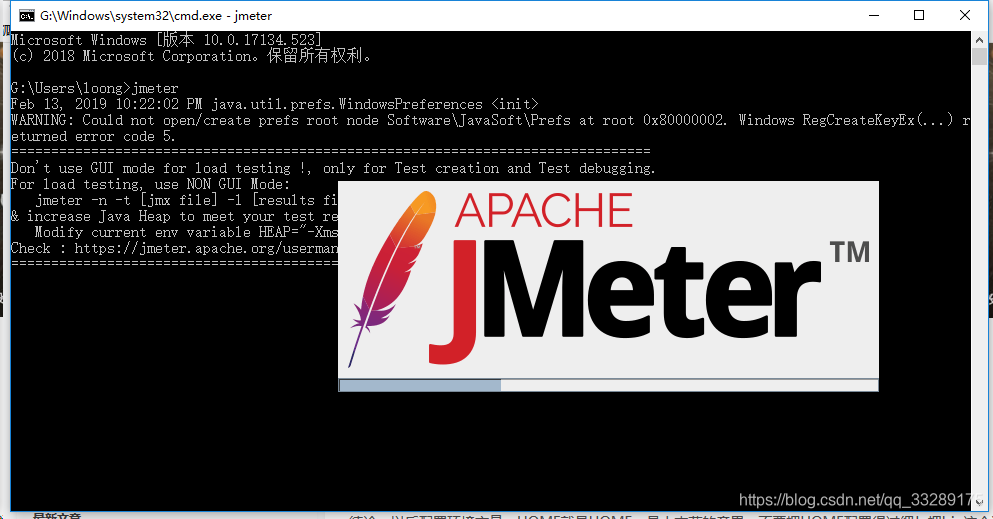The image size is (993, 519).
Task: Click the 'Modify current env variable HEAP' line
Action: coord(186,232)
